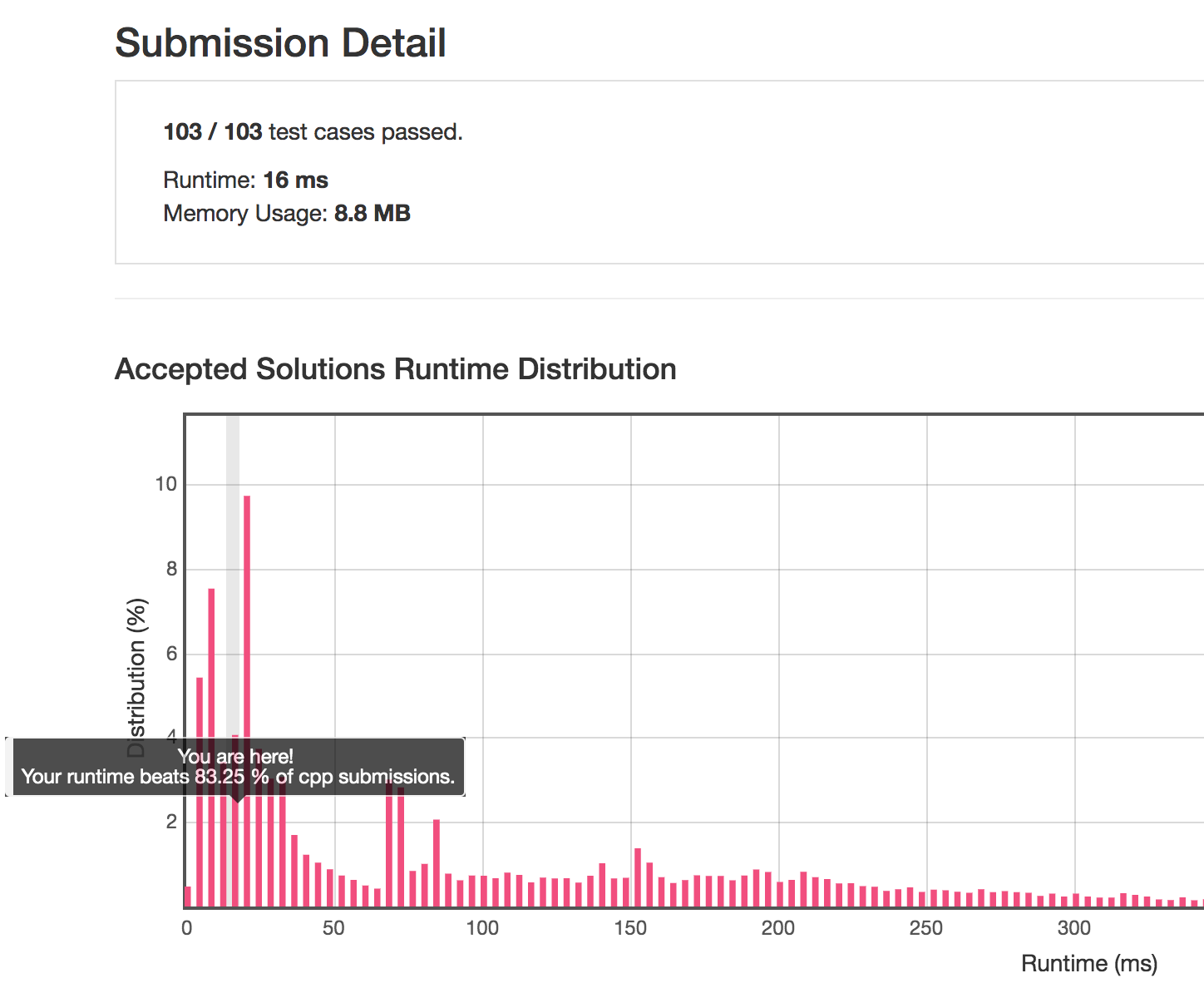
Task: Click the "Memory Usage: 8.8 MB" line
Action: click(x=287, y=214)
